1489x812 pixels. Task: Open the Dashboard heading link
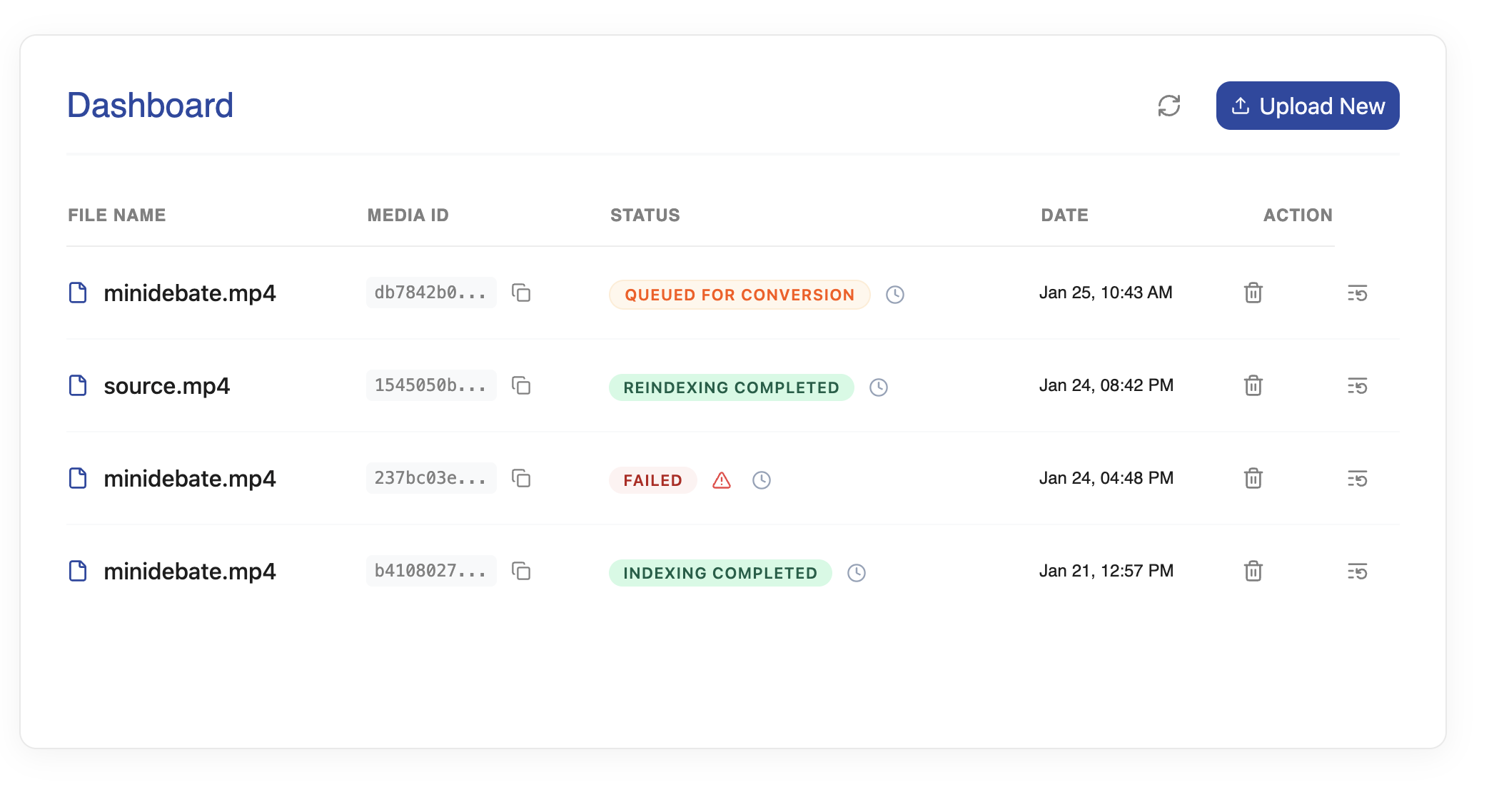click(x=150, y=105)
